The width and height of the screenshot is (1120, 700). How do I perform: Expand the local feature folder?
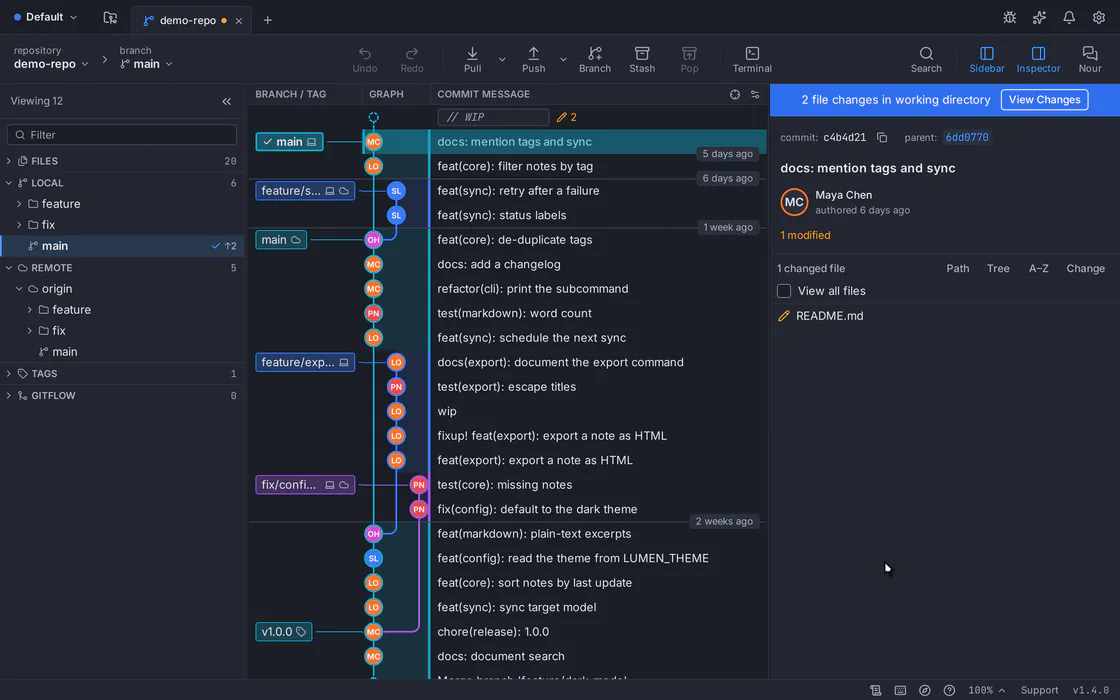coord(19,204)
